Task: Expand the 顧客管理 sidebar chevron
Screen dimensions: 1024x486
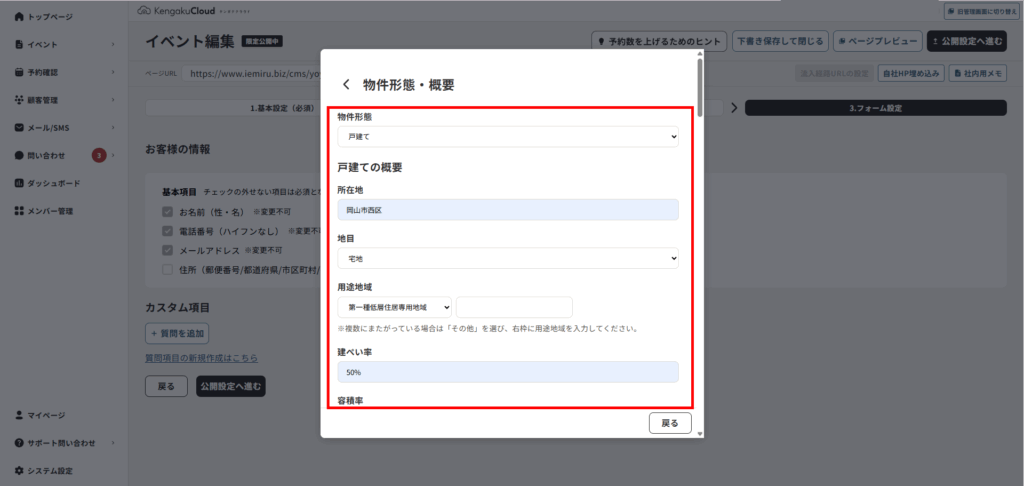Action: (113, 100)
